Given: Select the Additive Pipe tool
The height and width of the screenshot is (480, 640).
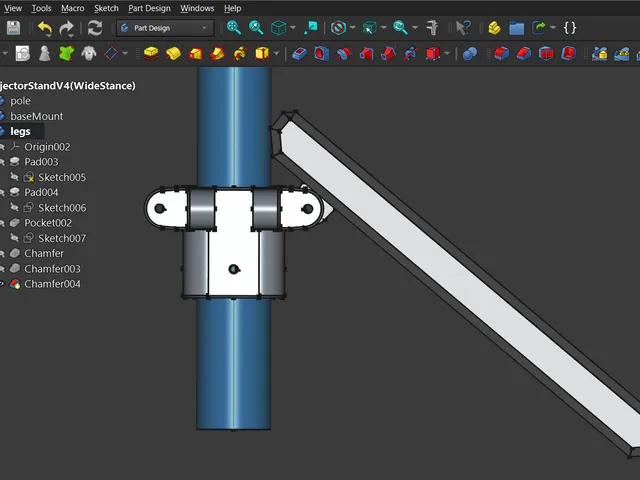Looking at the screenshot, I should click(x=218, y=53).
